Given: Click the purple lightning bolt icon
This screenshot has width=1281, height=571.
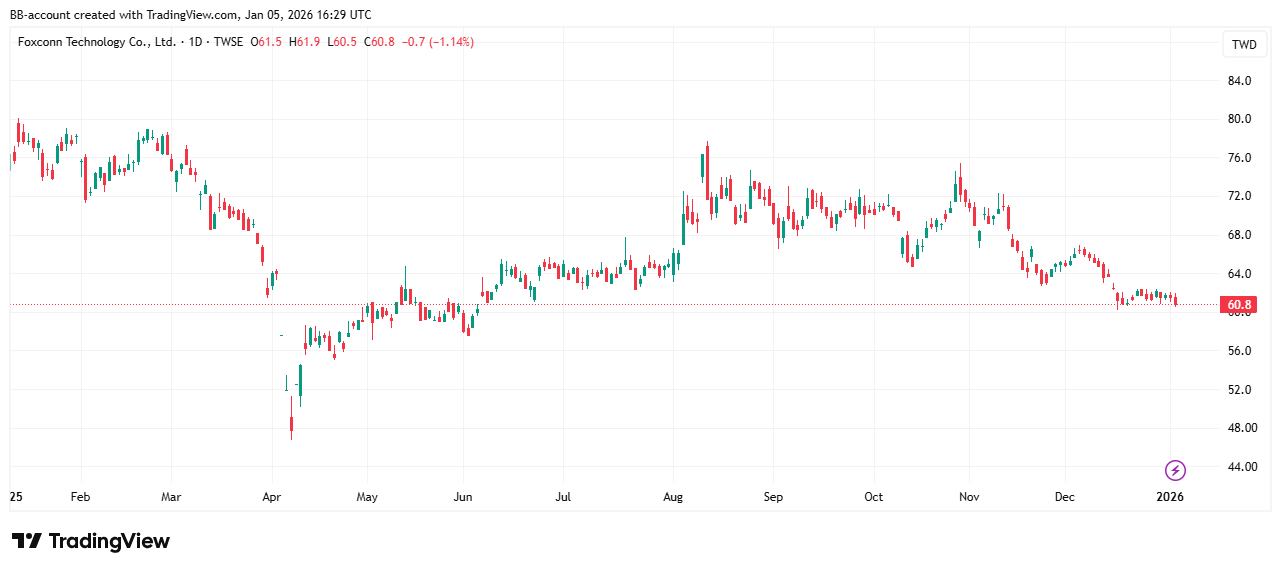Looking at the screenshot, I should coord(1176,470).
